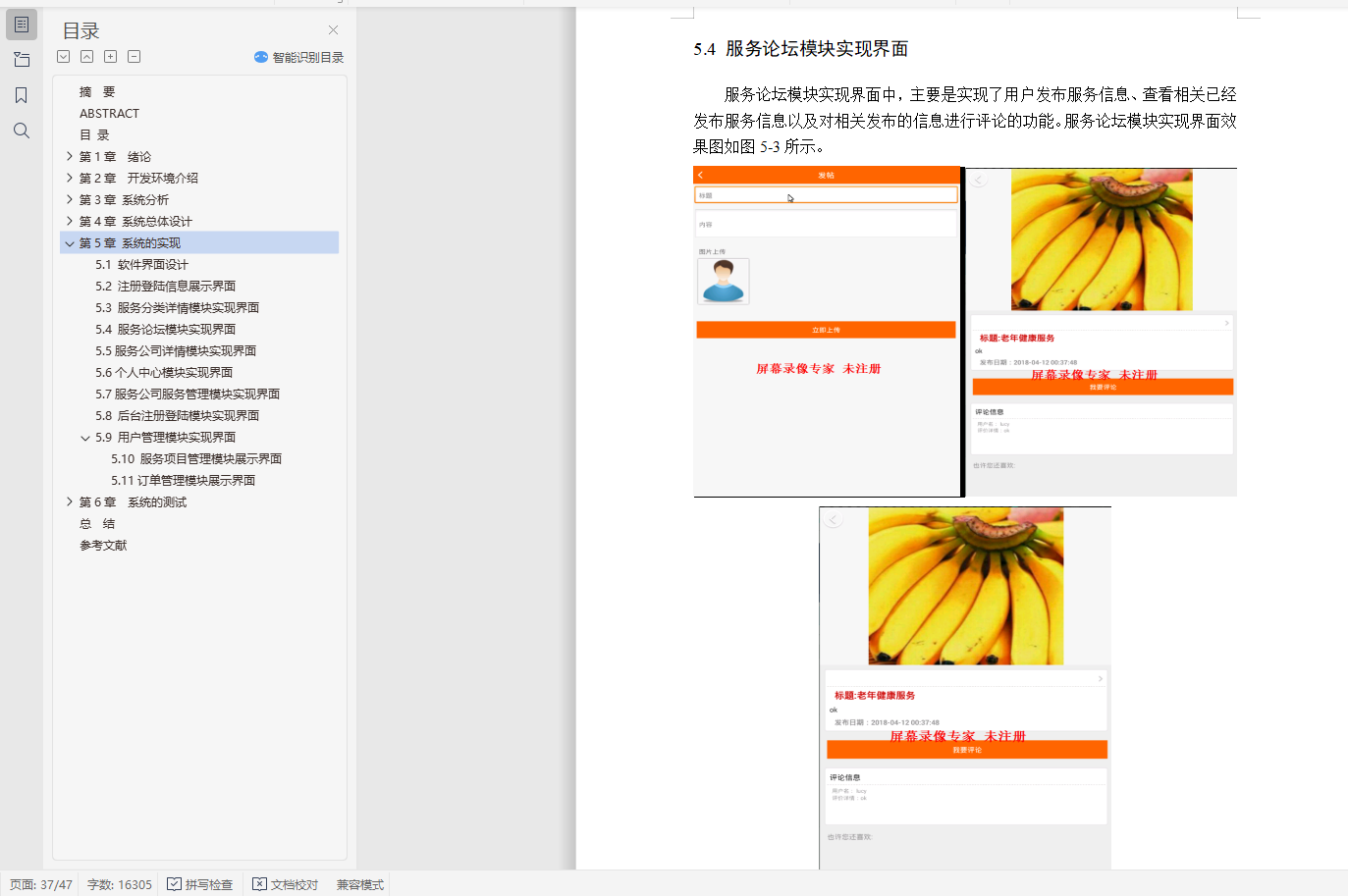Select the embedded 发帖 form screenshot image
Screen dimensions: 1348x896
(x=828, y=332)
